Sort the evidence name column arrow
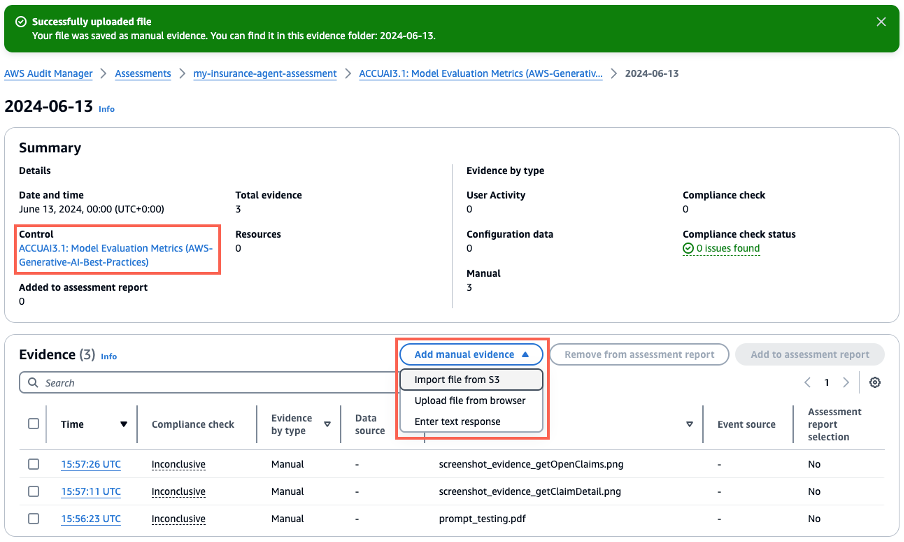The height and width of the screenshot is (542, 904). [690, 424]
